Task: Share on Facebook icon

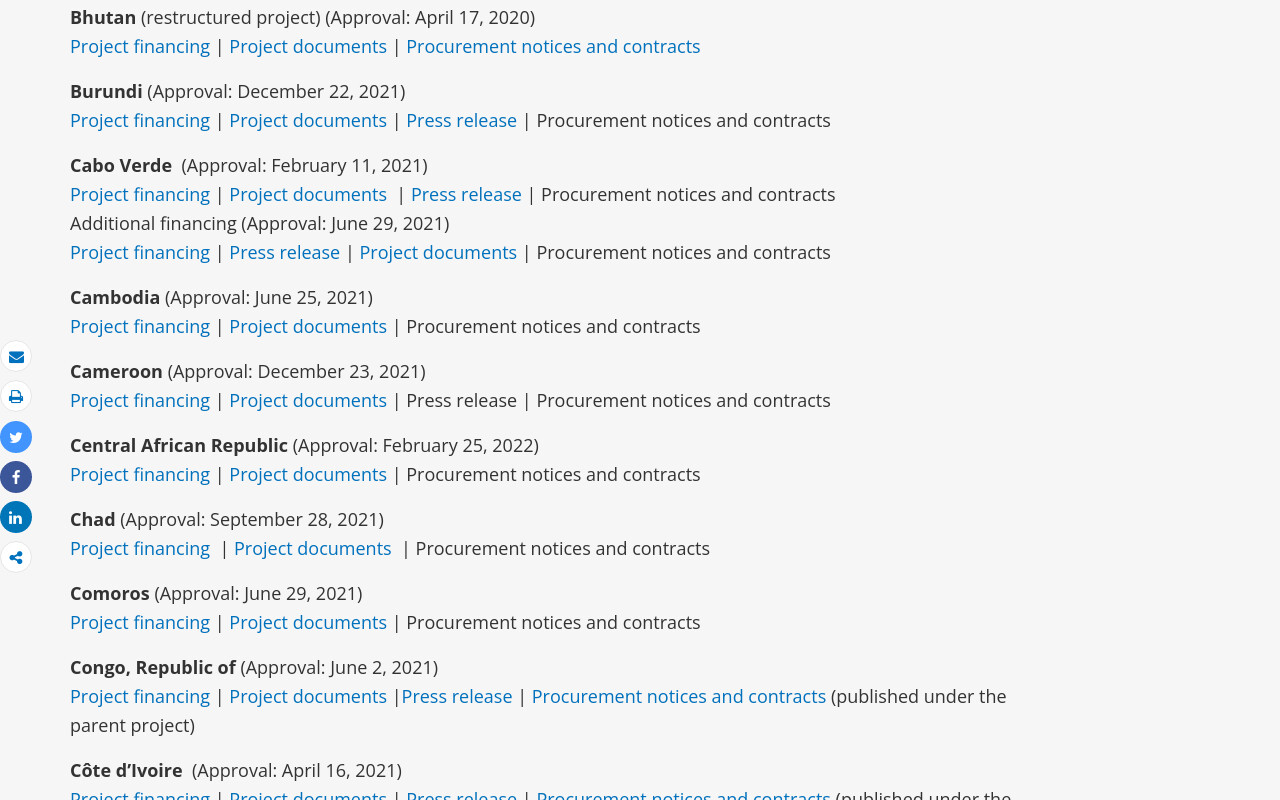Action: [16, 477]
